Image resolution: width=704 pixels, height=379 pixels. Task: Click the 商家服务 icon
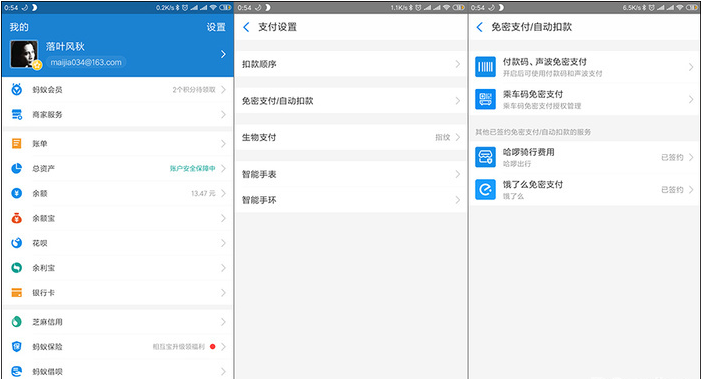[17, 115]
